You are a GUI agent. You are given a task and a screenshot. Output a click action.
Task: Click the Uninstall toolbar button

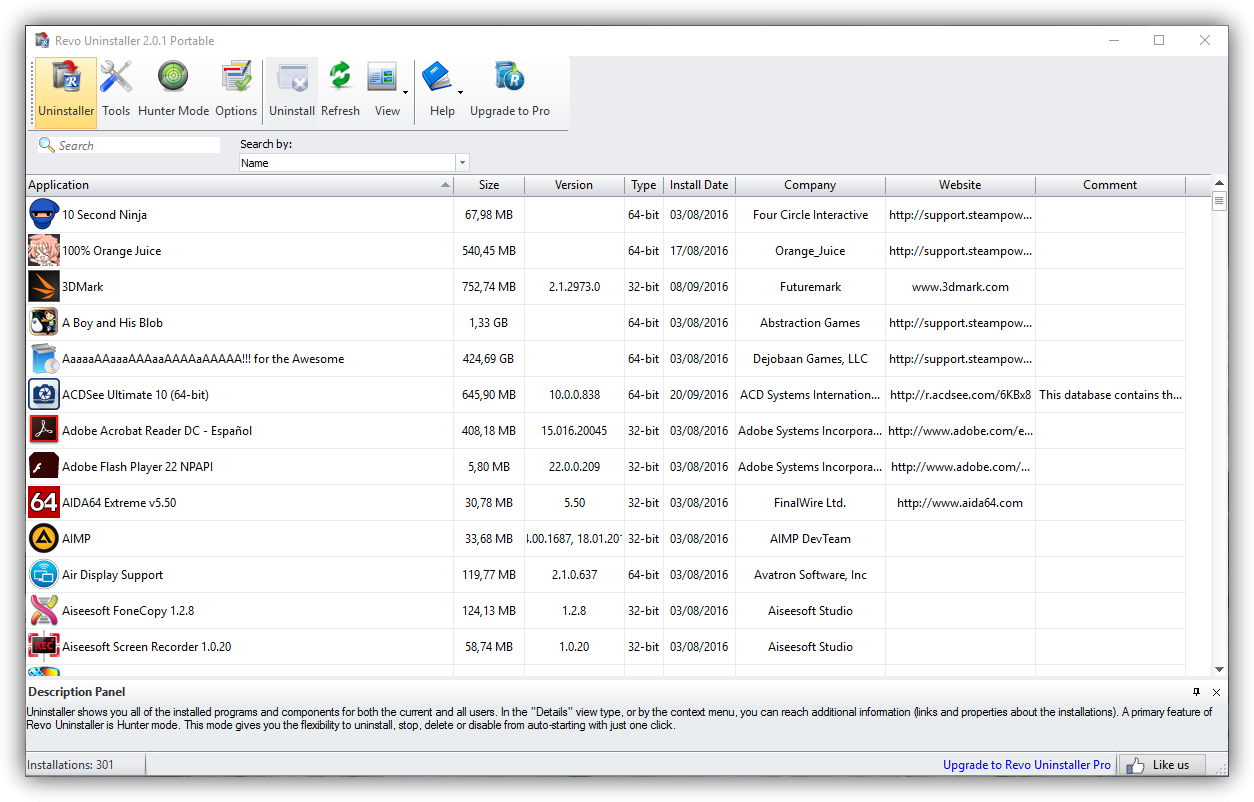(x=292, y=92)
